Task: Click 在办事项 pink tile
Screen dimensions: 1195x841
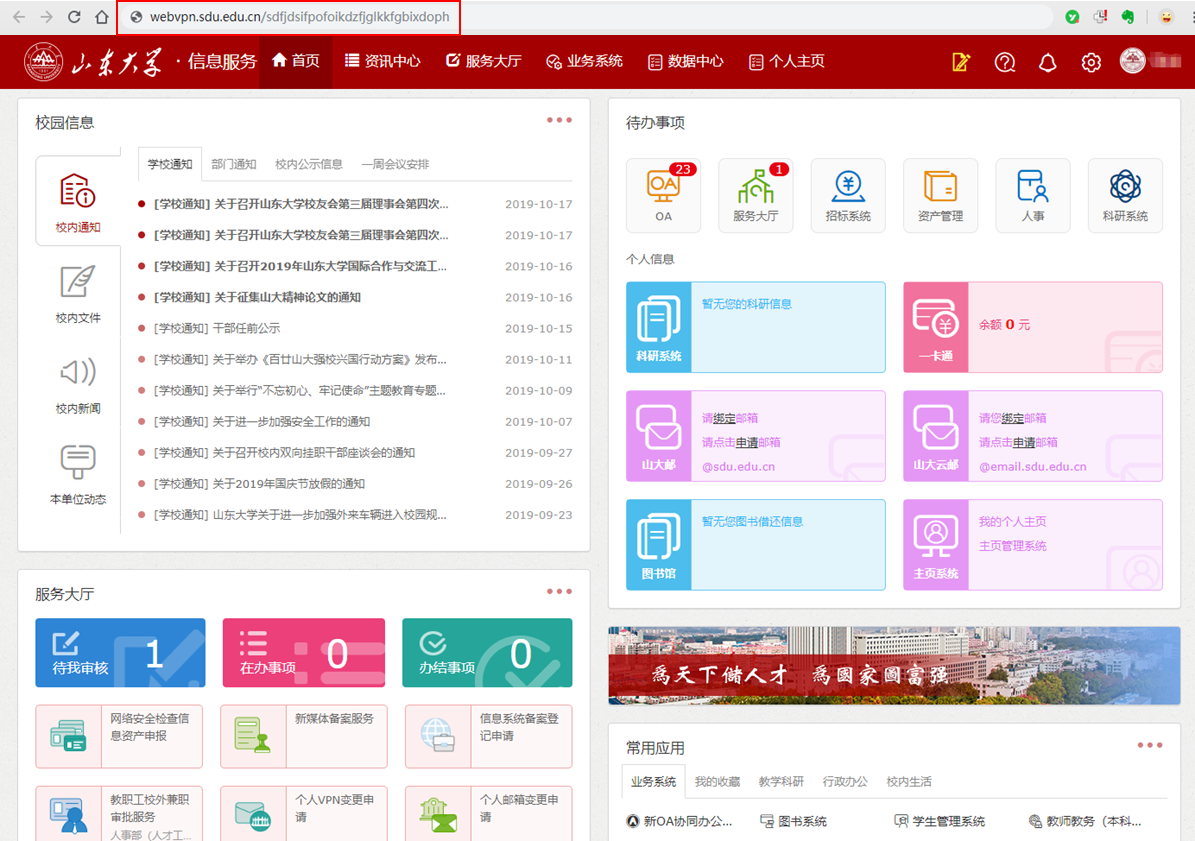Action: [x=304, y=653]
